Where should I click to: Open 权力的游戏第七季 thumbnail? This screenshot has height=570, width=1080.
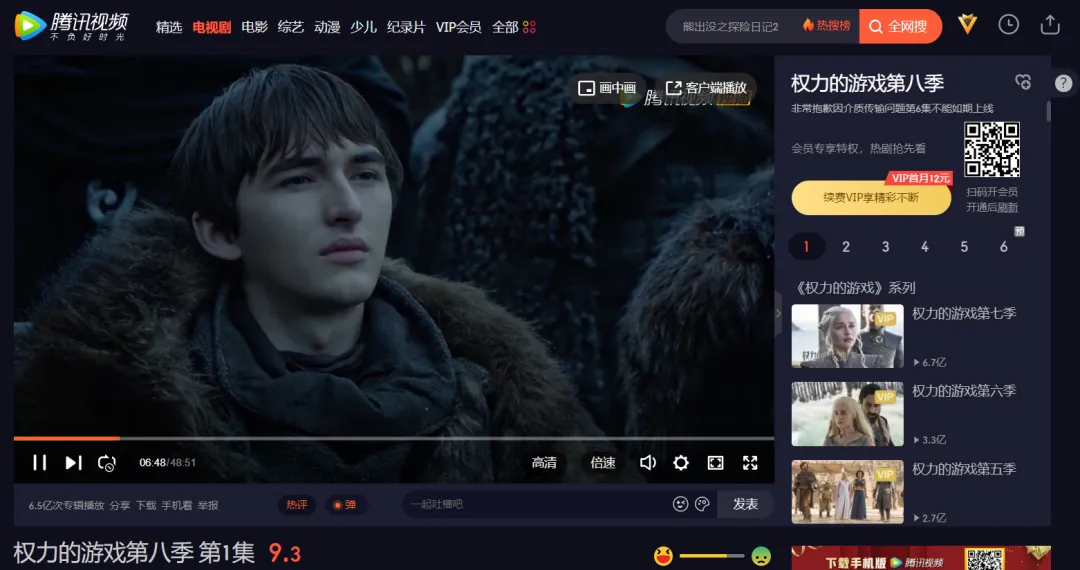pyautogui.click(x=847, y=336)
